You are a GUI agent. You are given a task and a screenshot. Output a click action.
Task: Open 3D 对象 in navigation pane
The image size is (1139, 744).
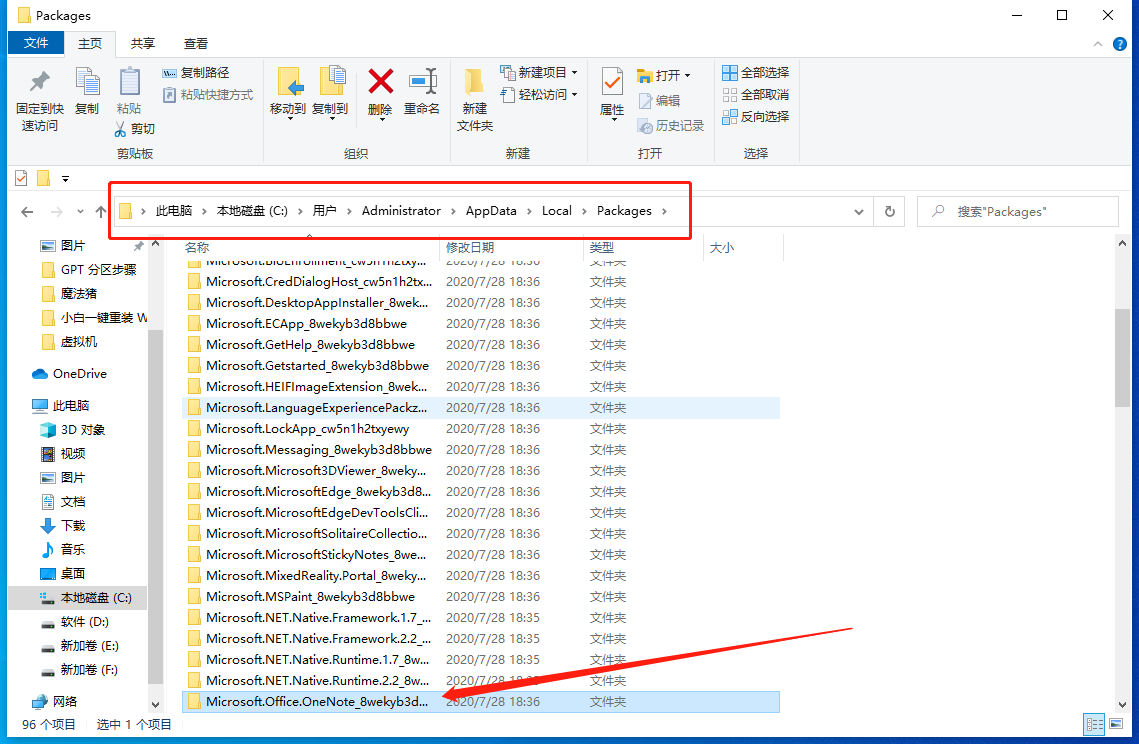point(72,429)
